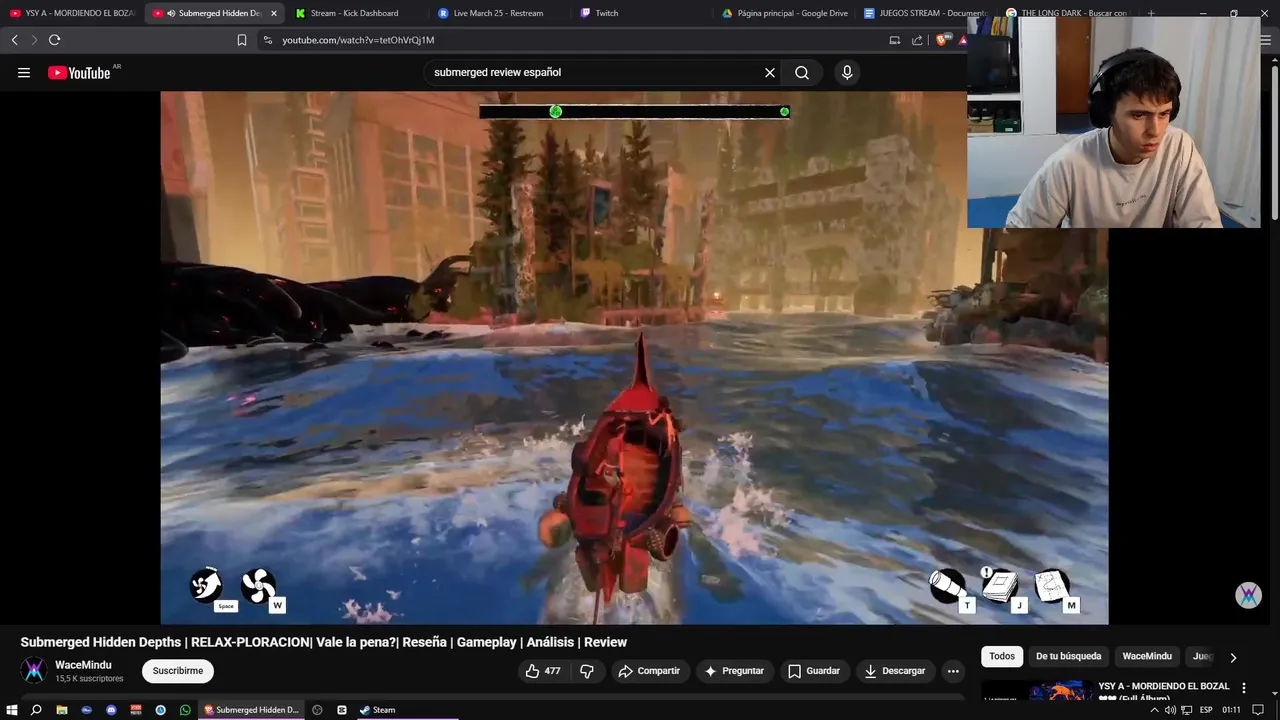Go to YouTube home via logo
1280x720 pixels.
coord(79,72)
